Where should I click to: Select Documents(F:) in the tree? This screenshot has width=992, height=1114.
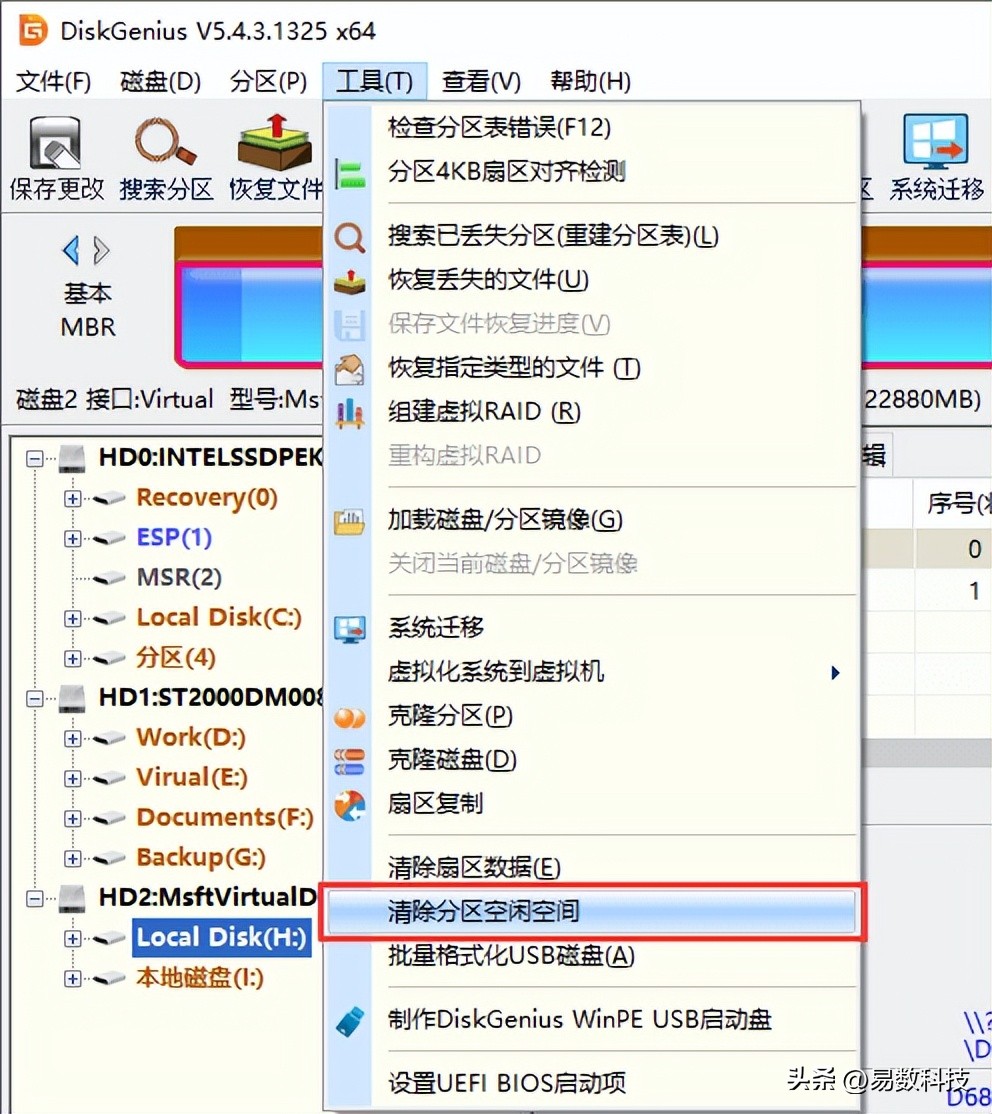click(x=225, y=818)
